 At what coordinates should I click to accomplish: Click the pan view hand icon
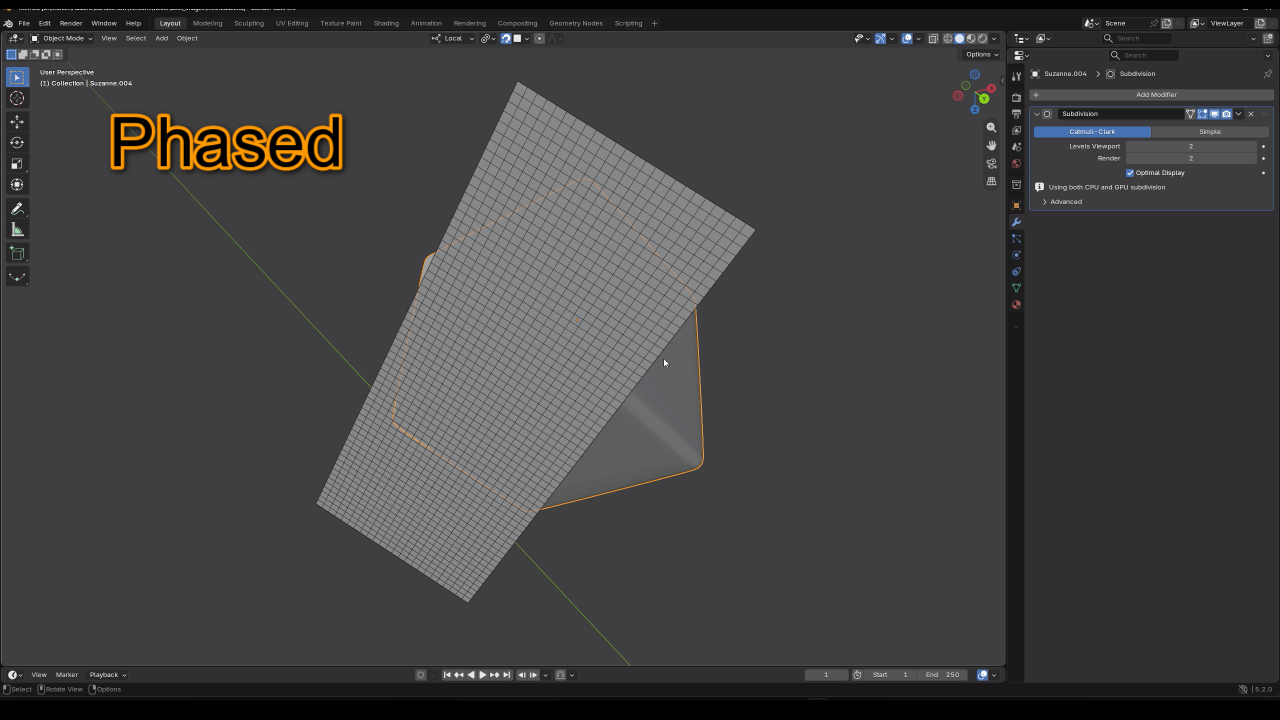[x=991, y=145]
